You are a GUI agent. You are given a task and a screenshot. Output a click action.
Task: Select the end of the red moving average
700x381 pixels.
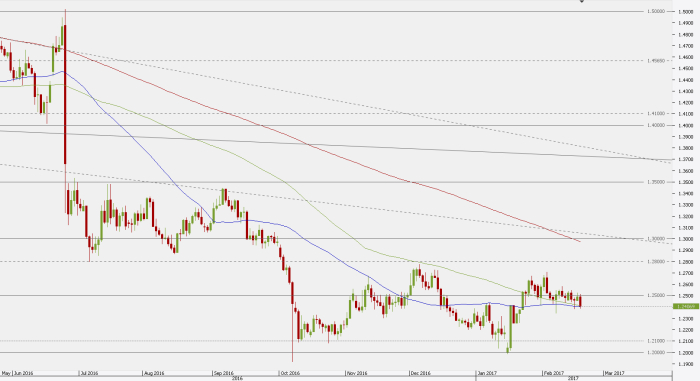pos(579,241)
